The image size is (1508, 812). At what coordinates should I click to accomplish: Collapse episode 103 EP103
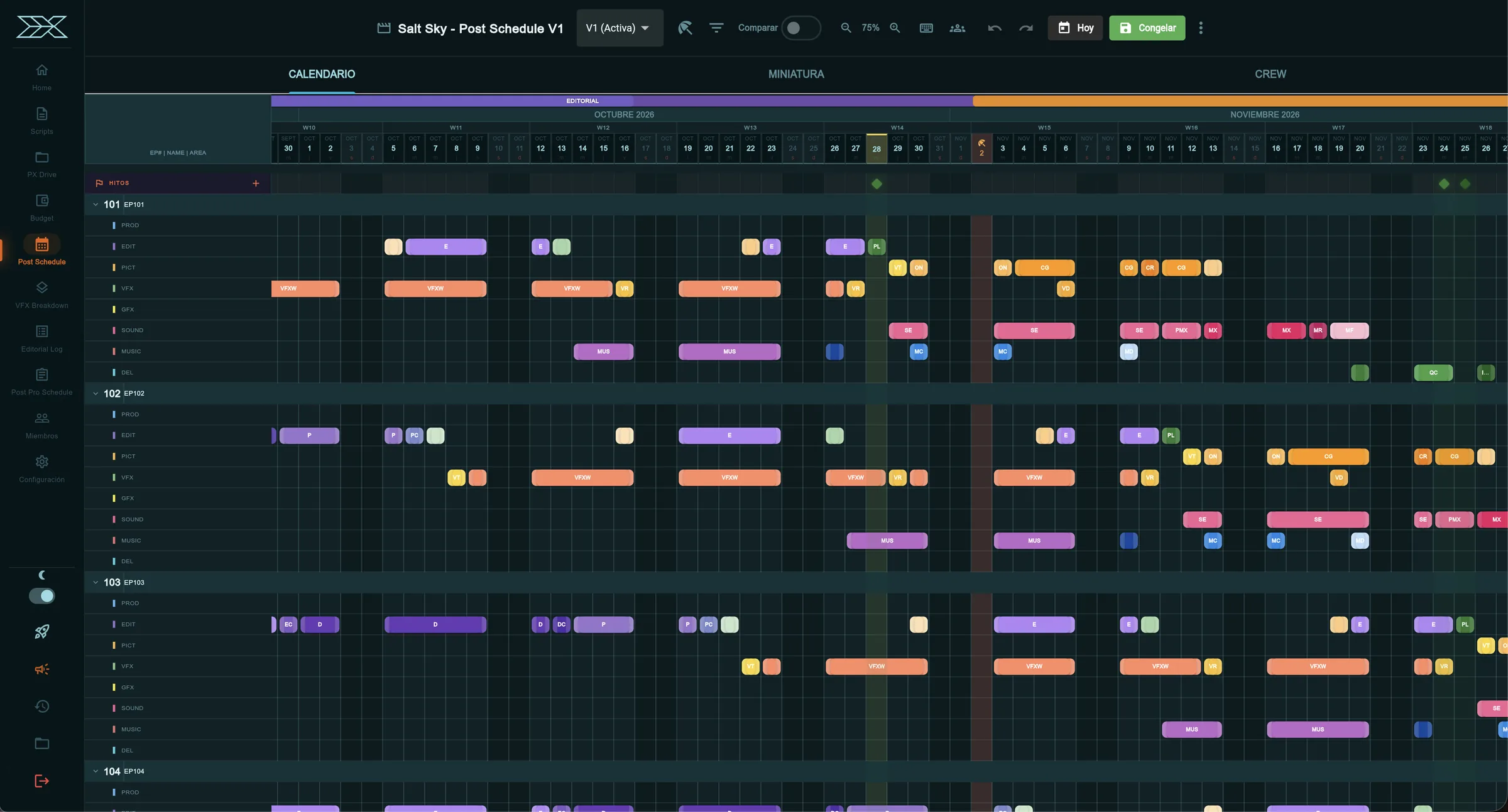point(96,582)
